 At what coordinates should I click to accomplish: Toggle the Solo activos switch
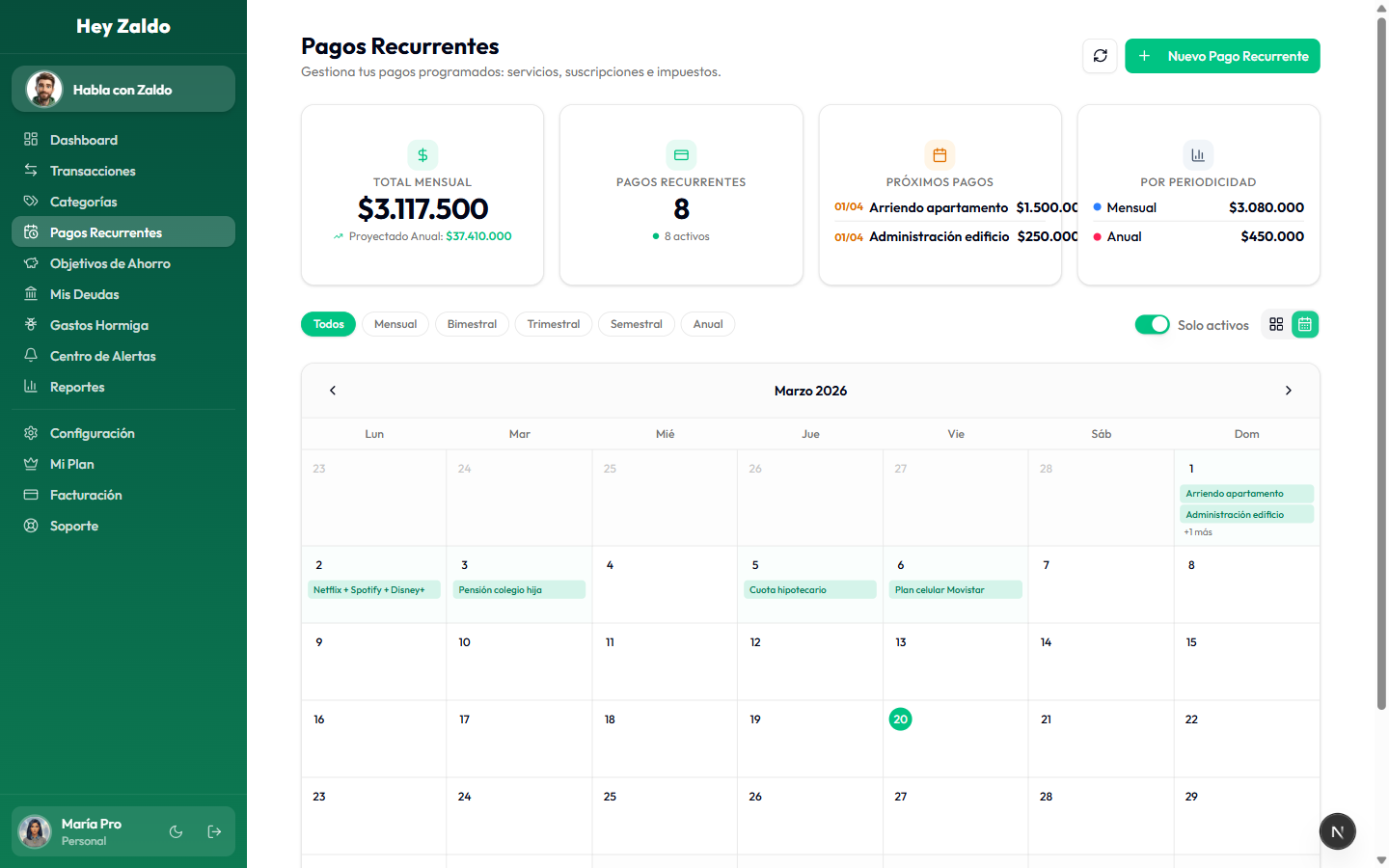point(1152,324)
